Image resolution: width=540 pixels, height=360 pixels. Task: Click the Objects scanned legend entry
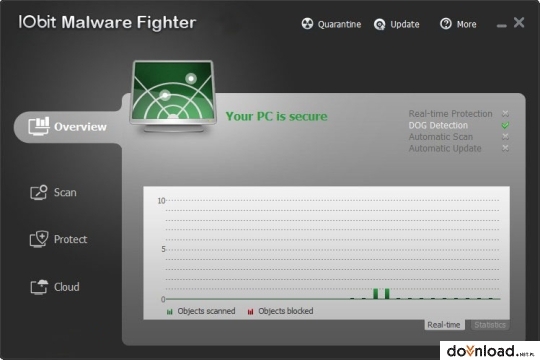coord(201,311)
